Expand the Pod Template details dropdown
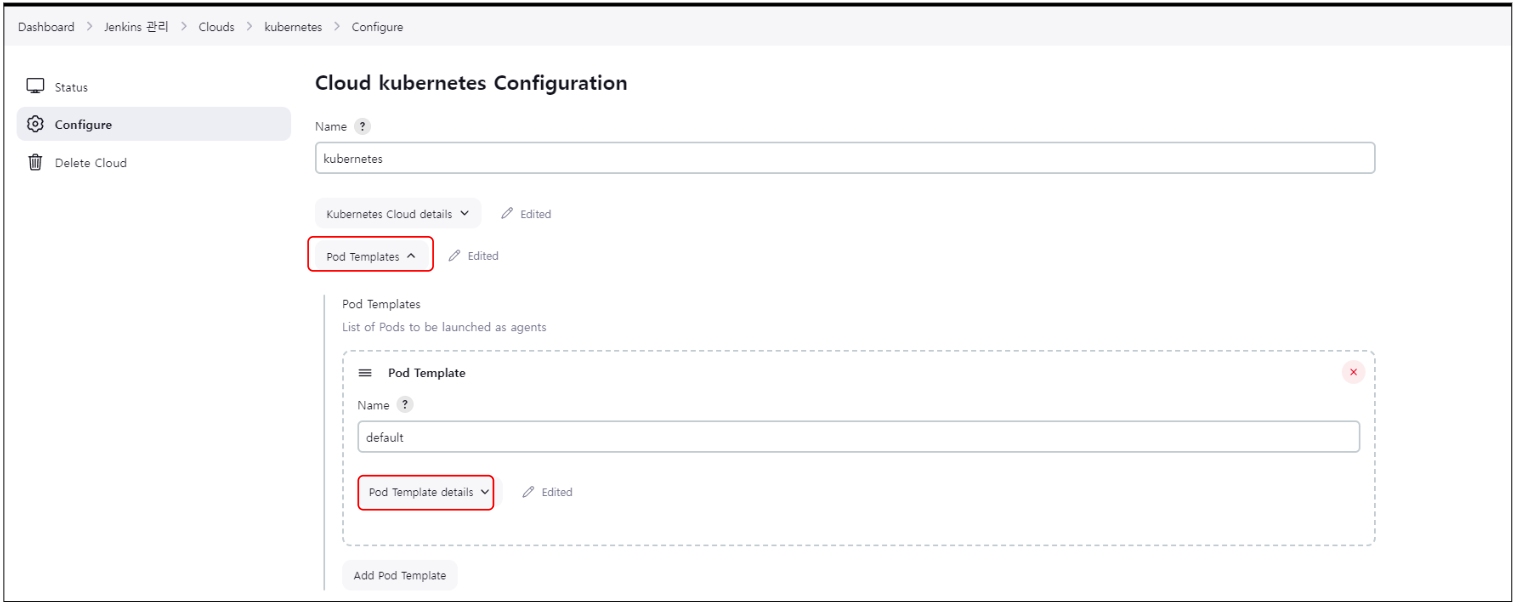Screen dimensions: 1514x604 click(x=426, y=492)
